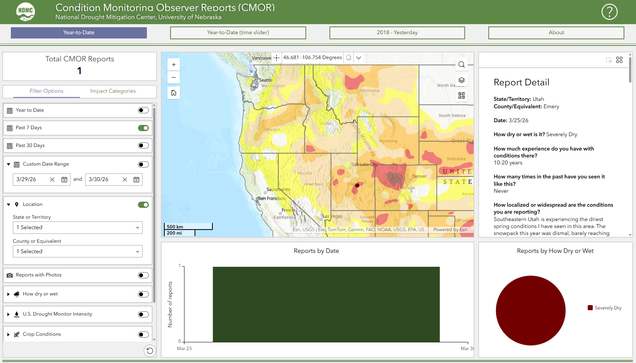The height and width of the screenshot is (363, 636).
Task: Click the Reports with Photos camera icon
Action: click(x=10, y=275)
